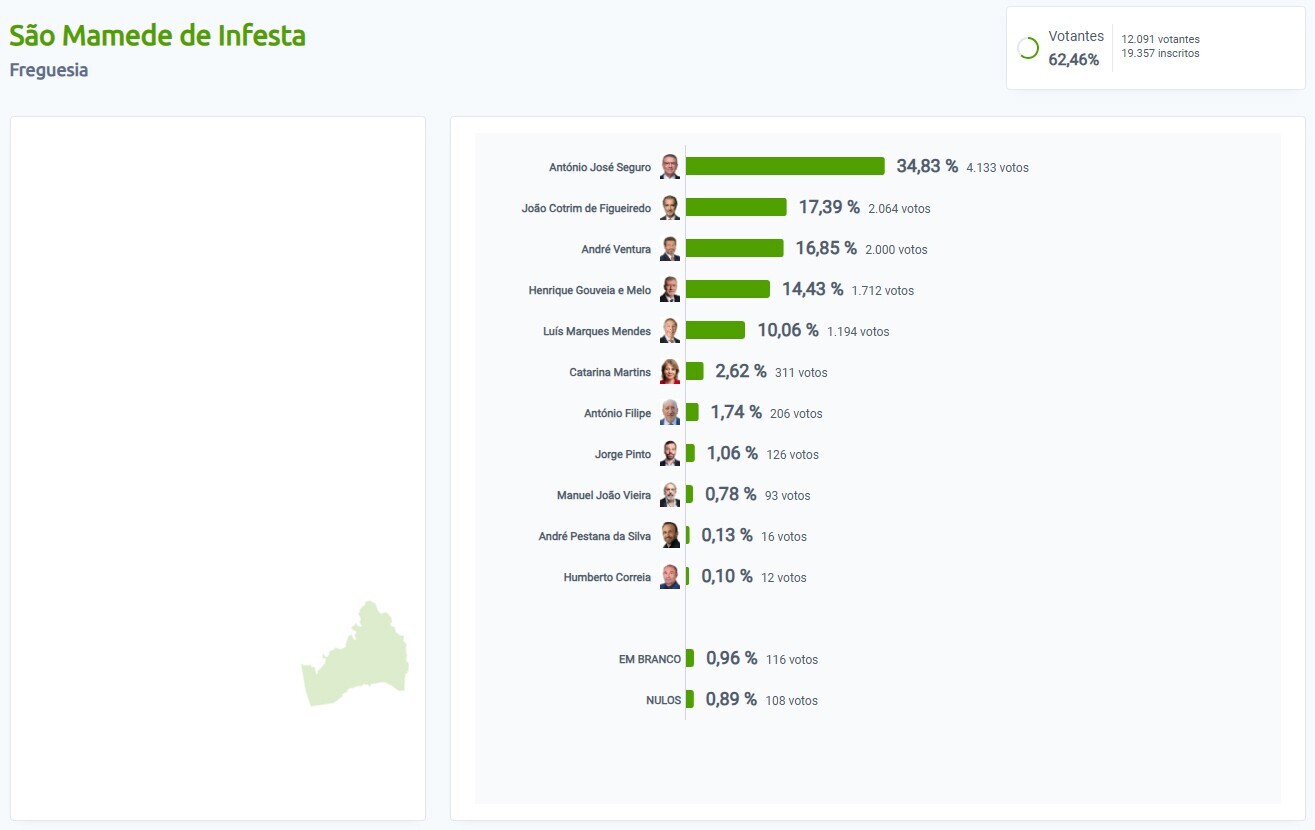Click André Ventura's candidate photo
The width and height of the screenshot is (1315, 830).
click(670, 249)
